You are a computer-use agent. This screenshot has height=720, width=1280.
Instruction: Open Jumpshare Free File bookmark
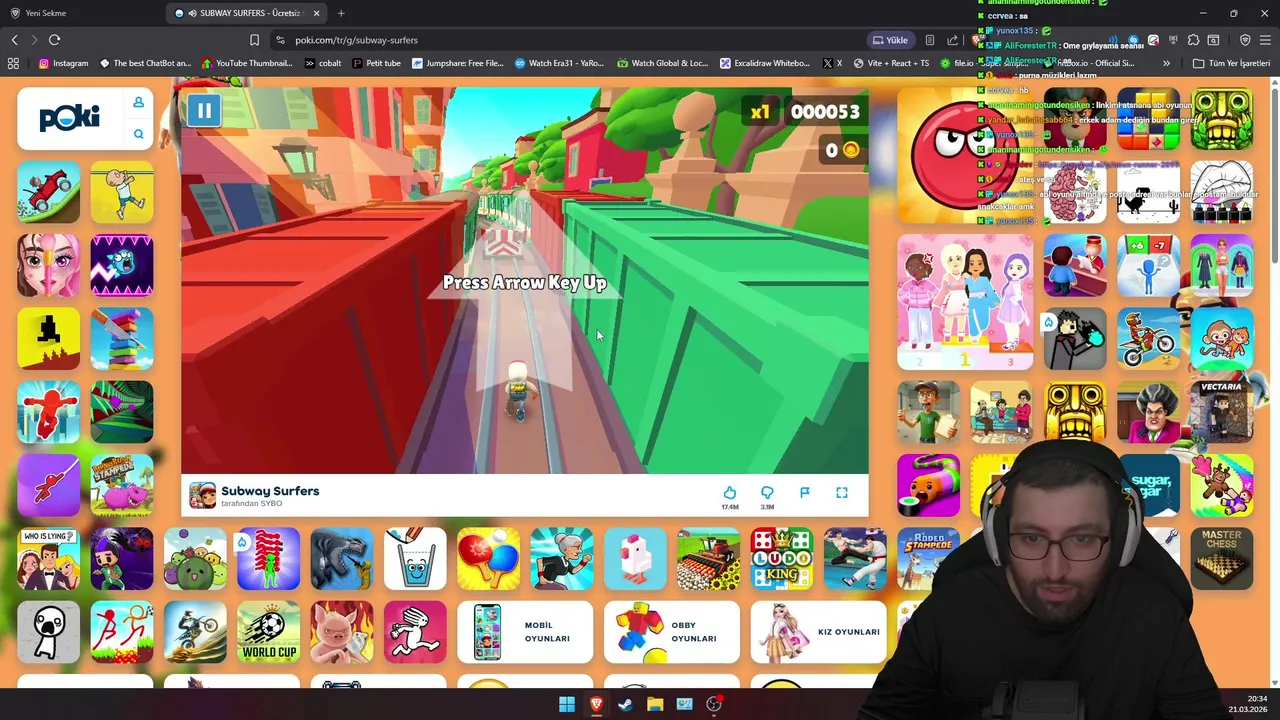(457, 63)
